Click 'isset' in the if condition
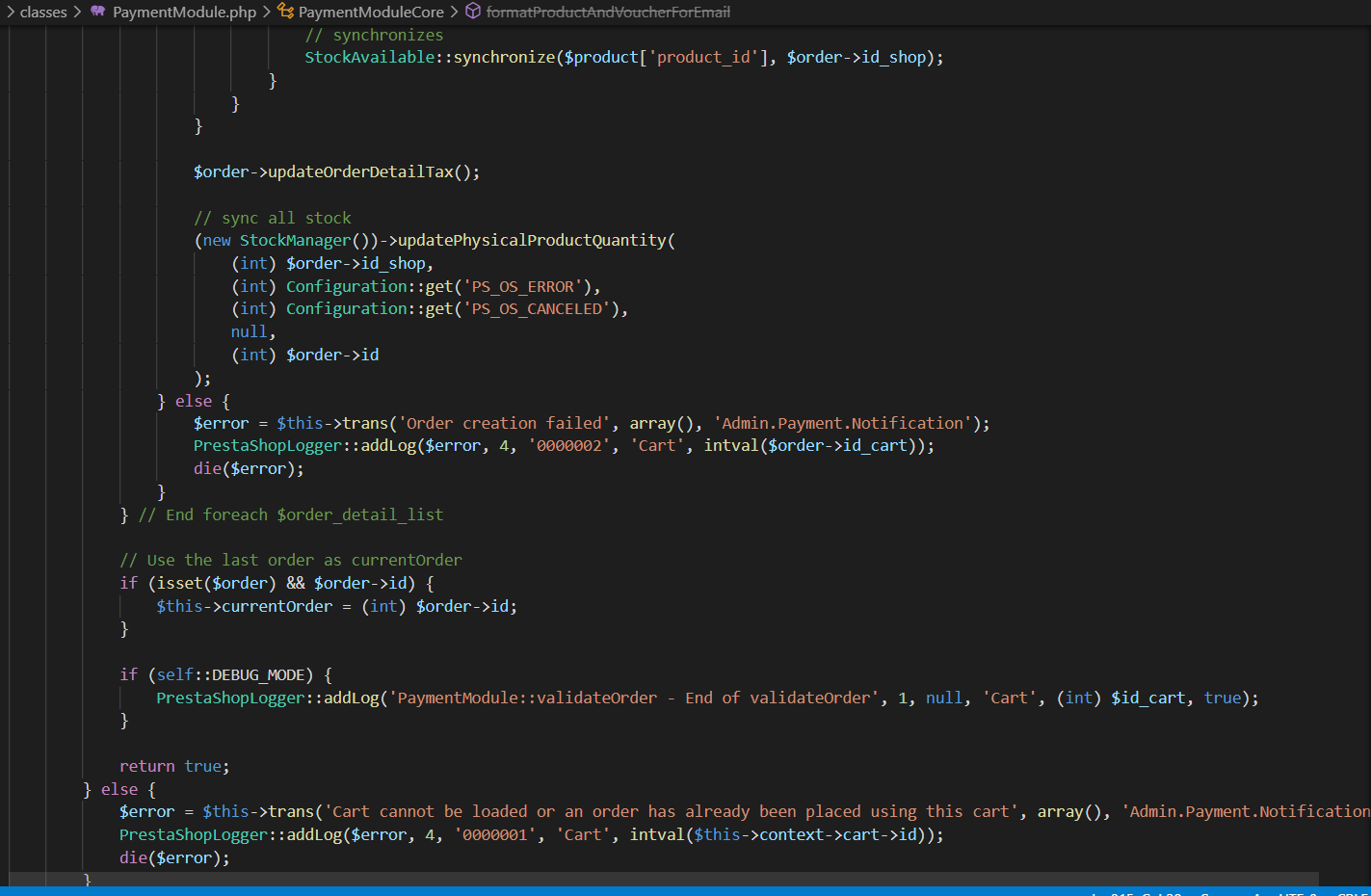 click(x=180, y=583)
